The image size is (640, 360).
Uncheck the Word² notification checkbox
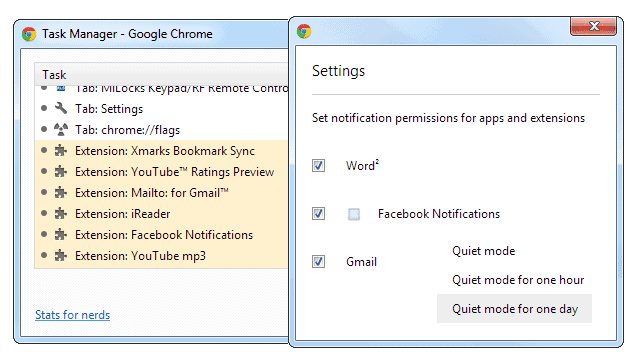point(318,166)
